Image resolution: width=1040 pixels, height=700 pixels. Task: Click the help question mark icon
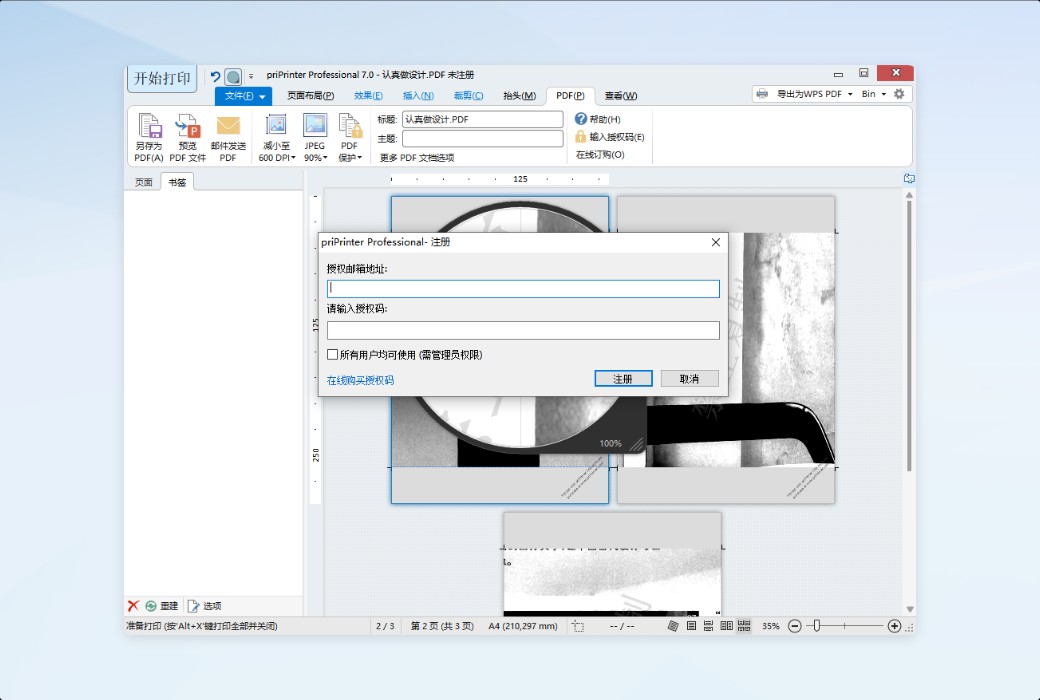click(581, 119)
